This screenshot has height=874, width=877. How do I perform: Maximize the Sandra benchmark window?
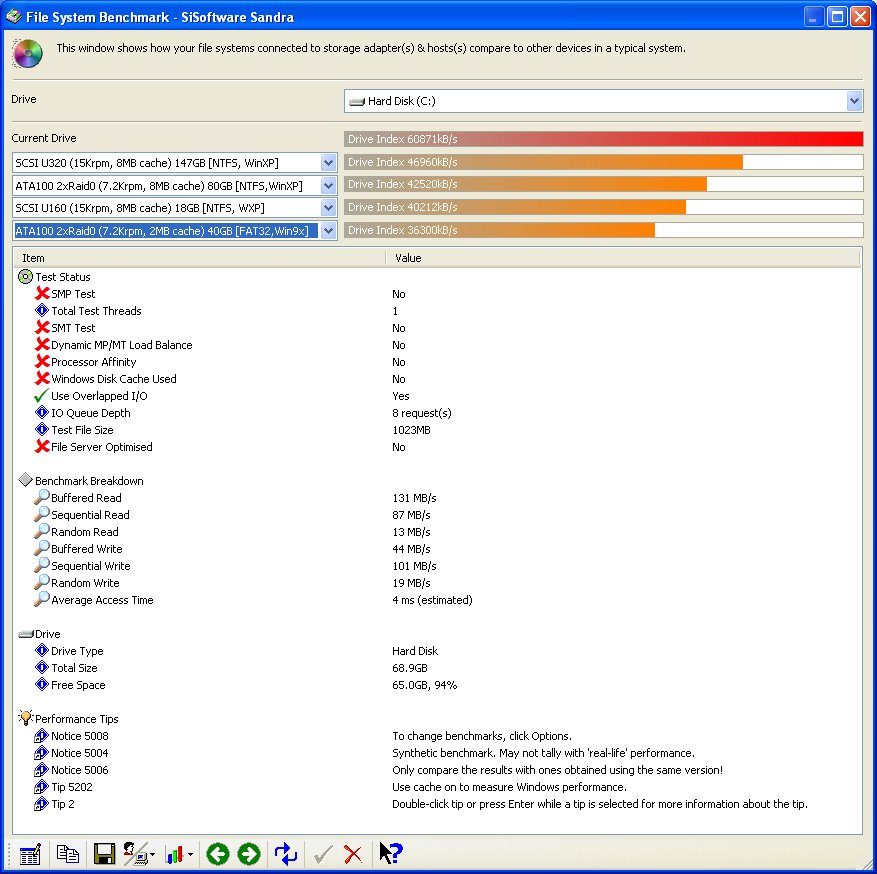(x=837, y=17)
